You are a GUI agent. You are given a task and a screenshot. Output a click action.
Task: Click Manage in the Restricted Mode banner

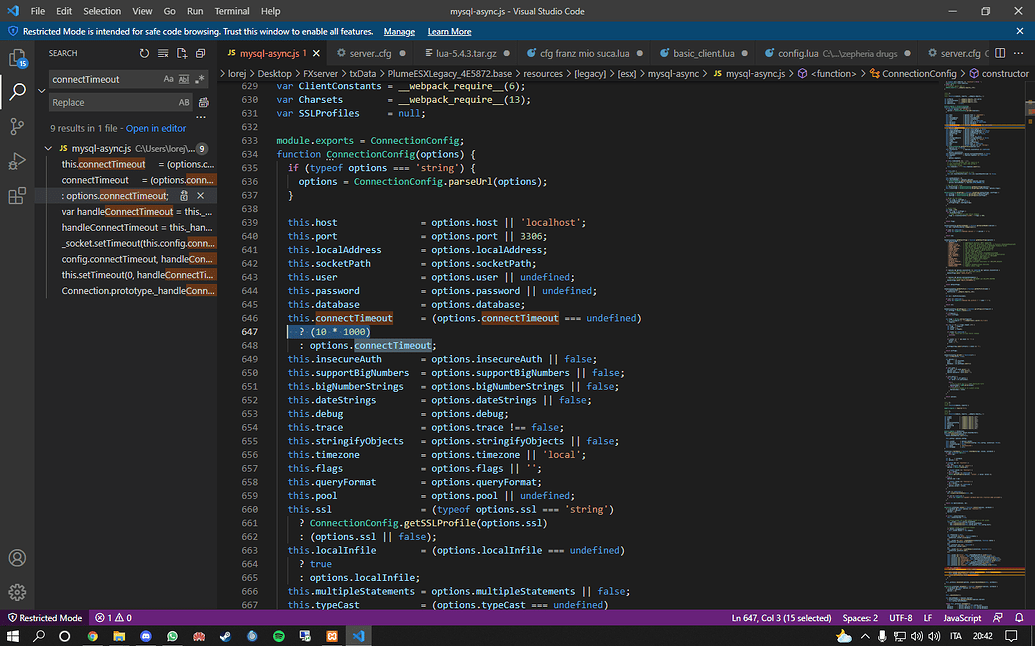tap(399, 31)
